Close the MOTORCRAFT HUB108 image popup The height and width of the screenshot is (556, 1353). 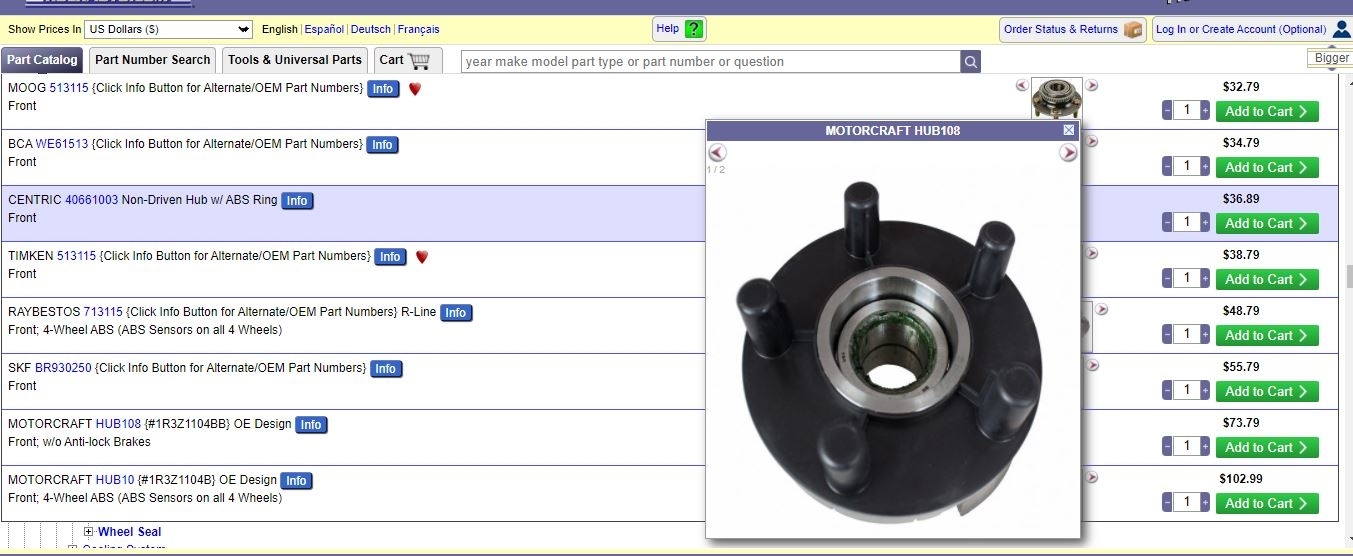click(1069, 130)
